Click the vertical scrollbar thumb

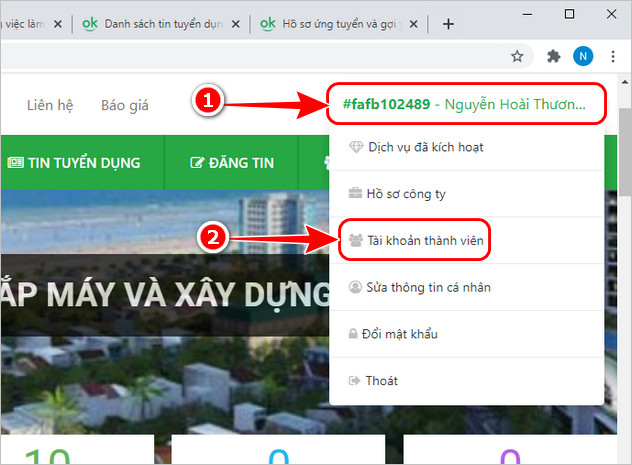click(x=624, y=152)
